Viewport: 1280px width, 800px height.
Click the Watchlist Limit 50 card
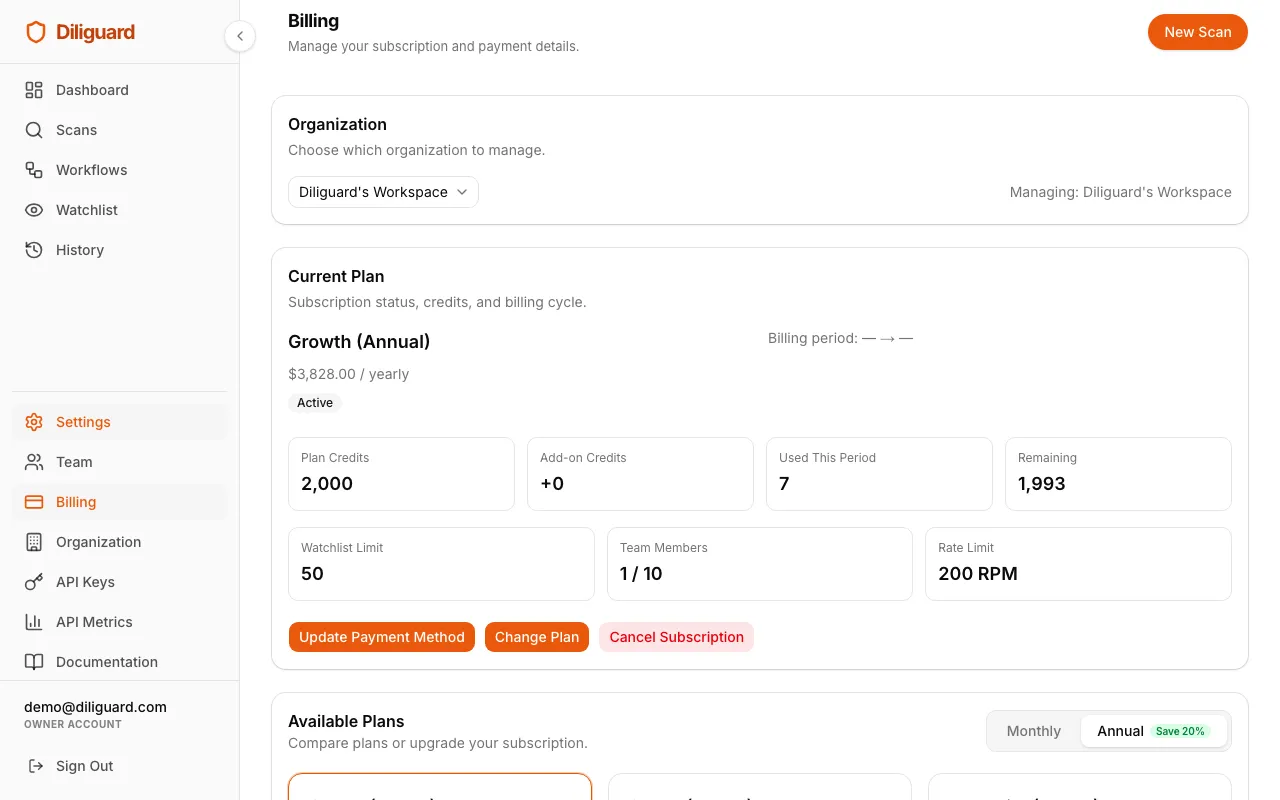(x=441, y=564)
